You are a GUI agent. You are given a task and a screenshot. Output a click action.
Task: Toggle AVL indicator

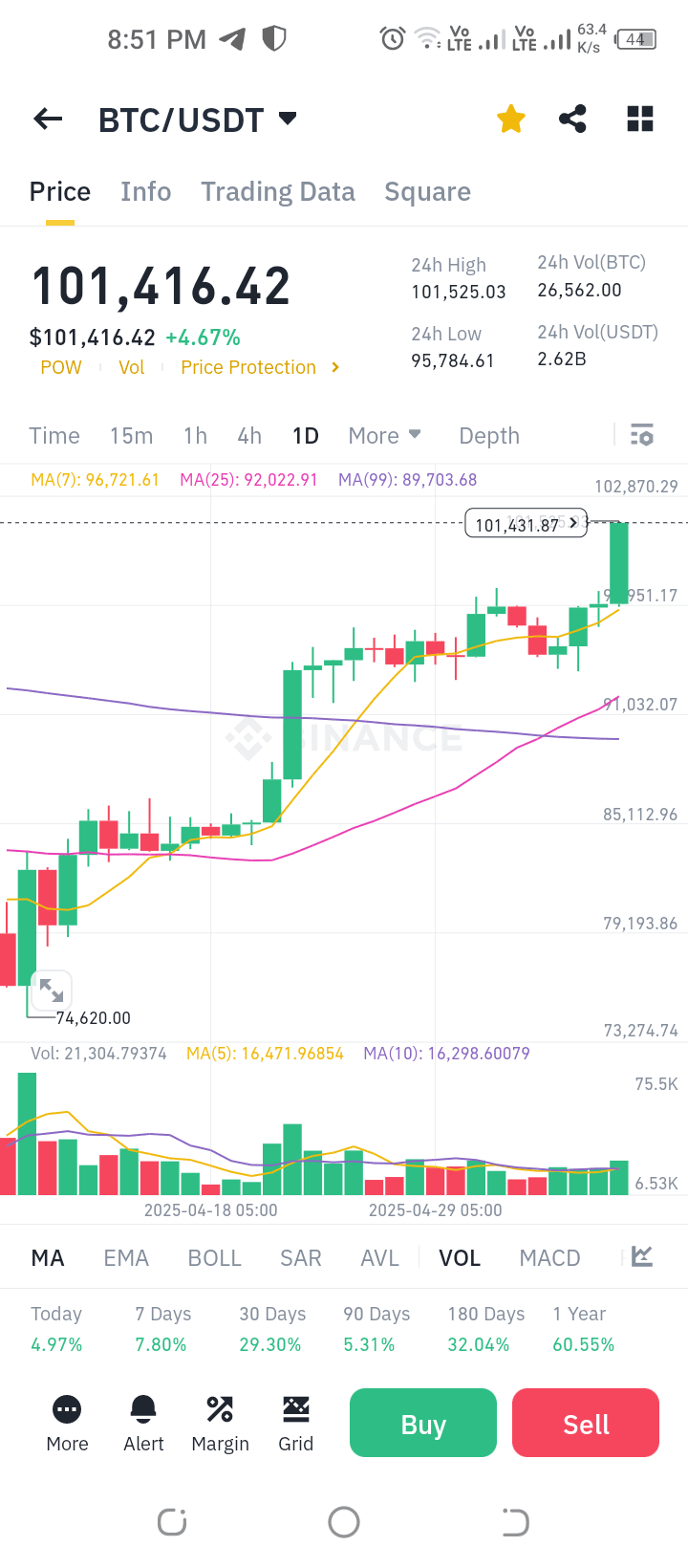tap(379, 1258)
